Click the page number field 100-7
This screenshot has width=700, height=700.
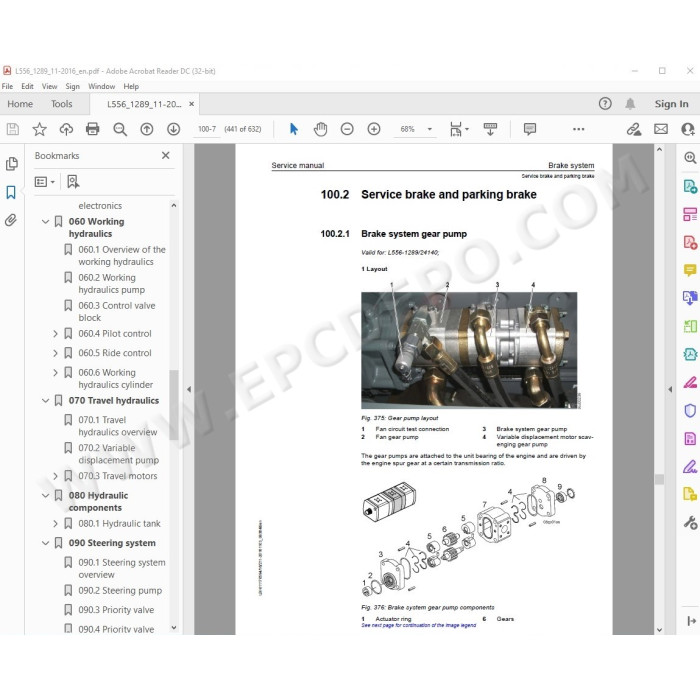207,129
